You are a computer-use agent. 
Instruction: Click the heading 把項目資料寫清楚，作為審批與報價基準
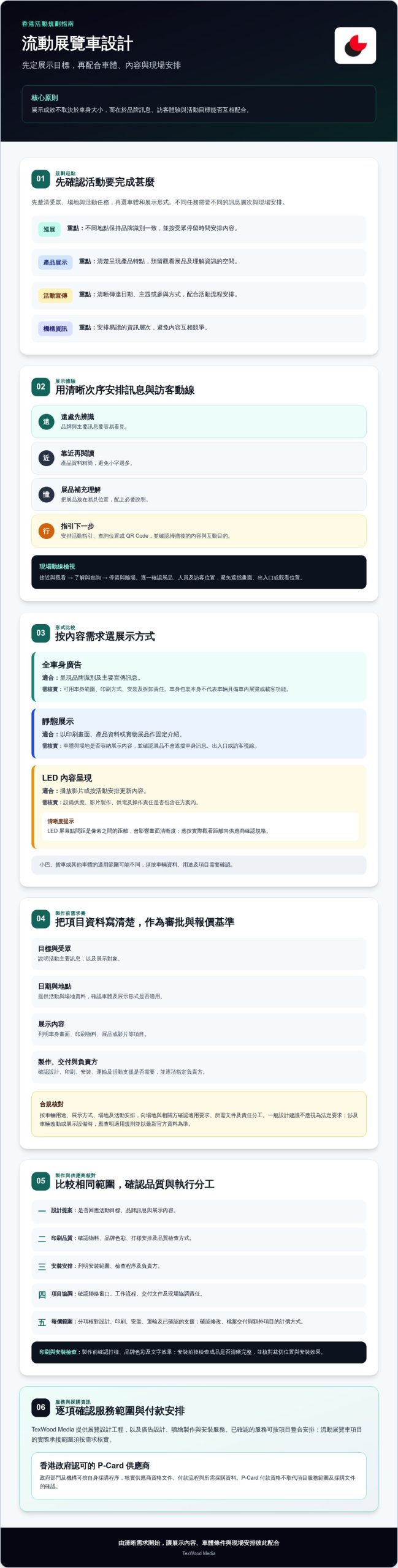coord(145,922)
